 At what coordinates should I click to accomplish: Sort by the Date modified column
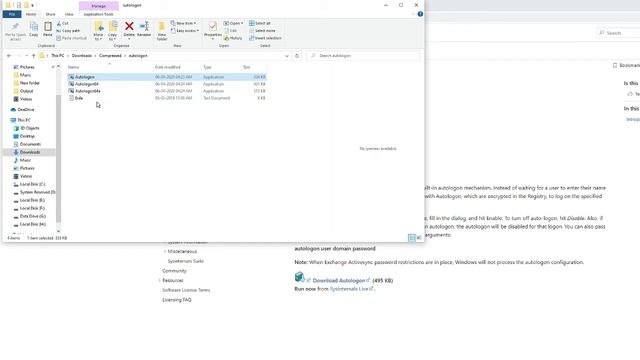[167, 67]
